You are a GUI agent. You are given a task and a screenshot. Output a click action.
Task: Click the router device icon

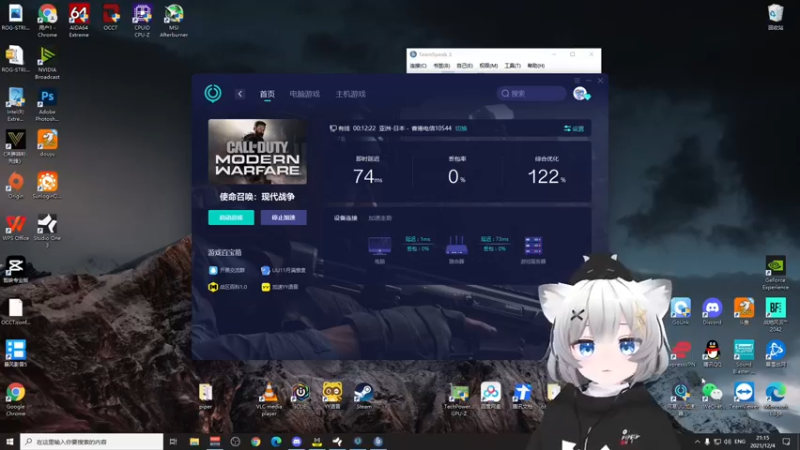point(456,245)
